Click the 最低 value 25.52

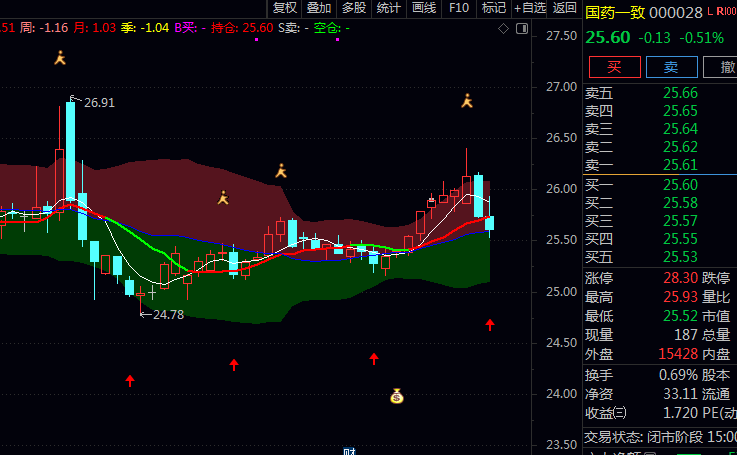point(680,316)
